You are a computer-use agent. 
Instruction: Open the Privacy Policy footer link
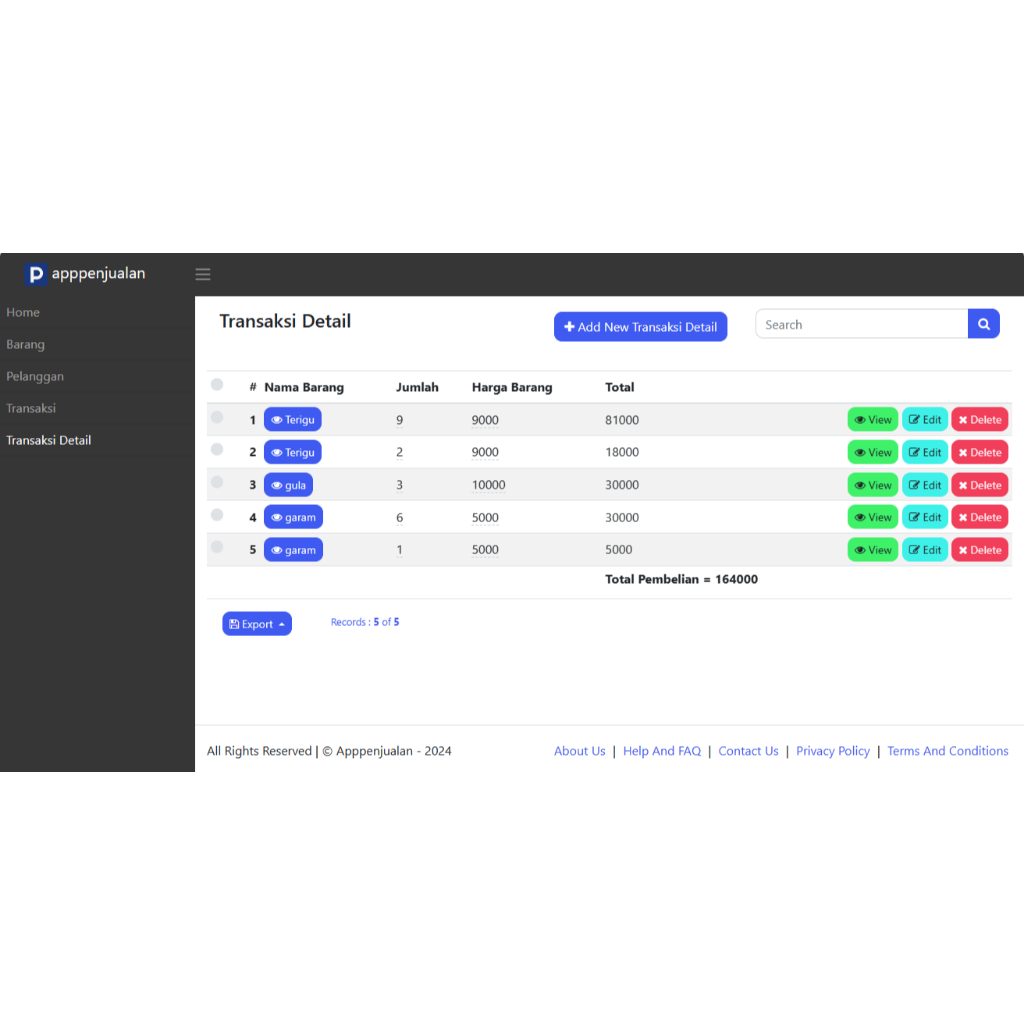click(832, 751)
